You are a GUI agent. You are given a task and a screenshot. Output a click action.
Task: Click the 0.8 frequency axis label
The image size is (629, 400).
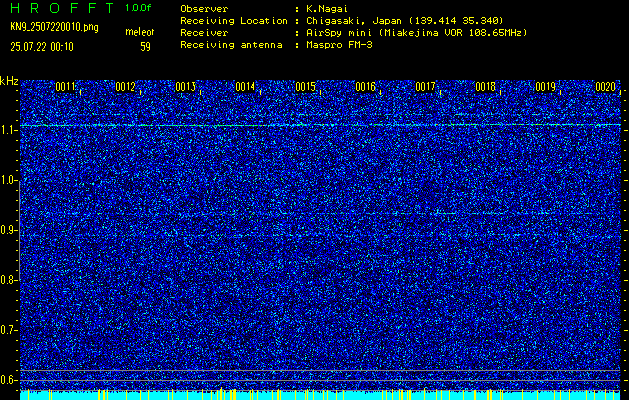pos(8,280)
